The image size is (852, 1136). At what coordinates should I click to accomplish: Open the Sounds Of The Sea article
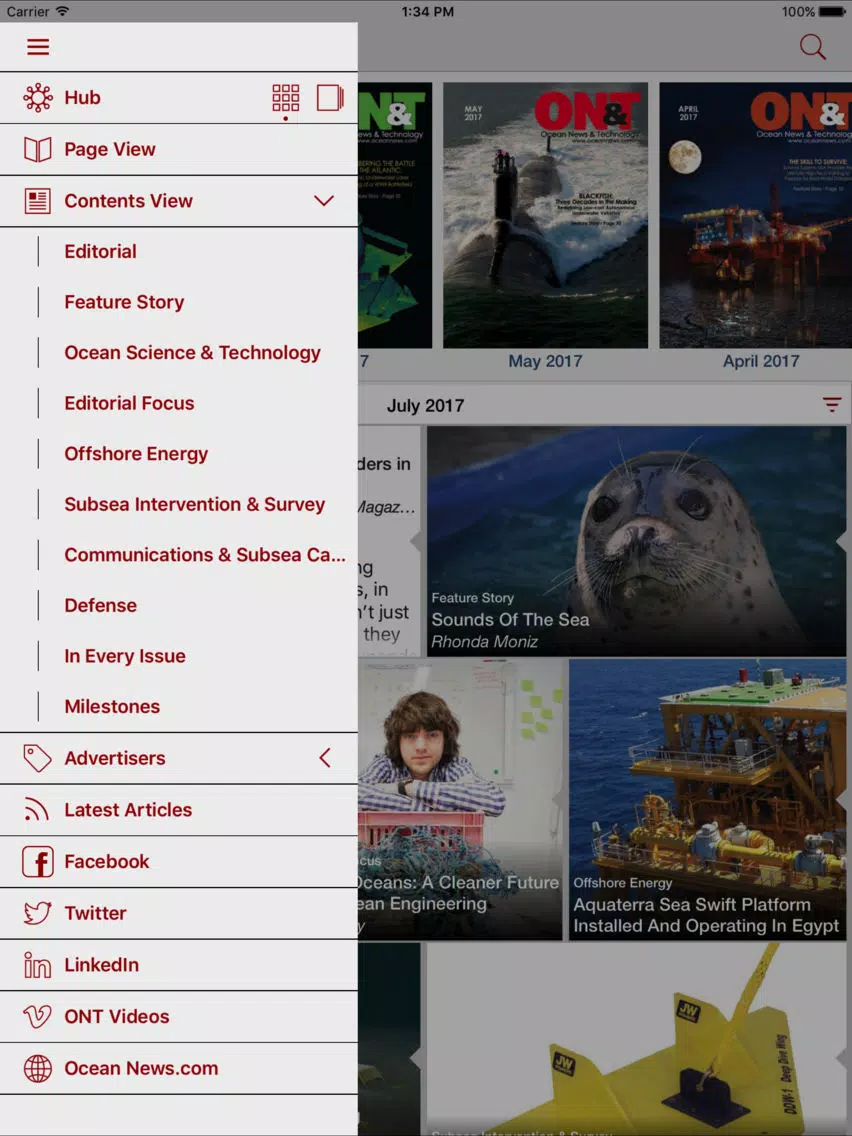[x=636, y=541]
